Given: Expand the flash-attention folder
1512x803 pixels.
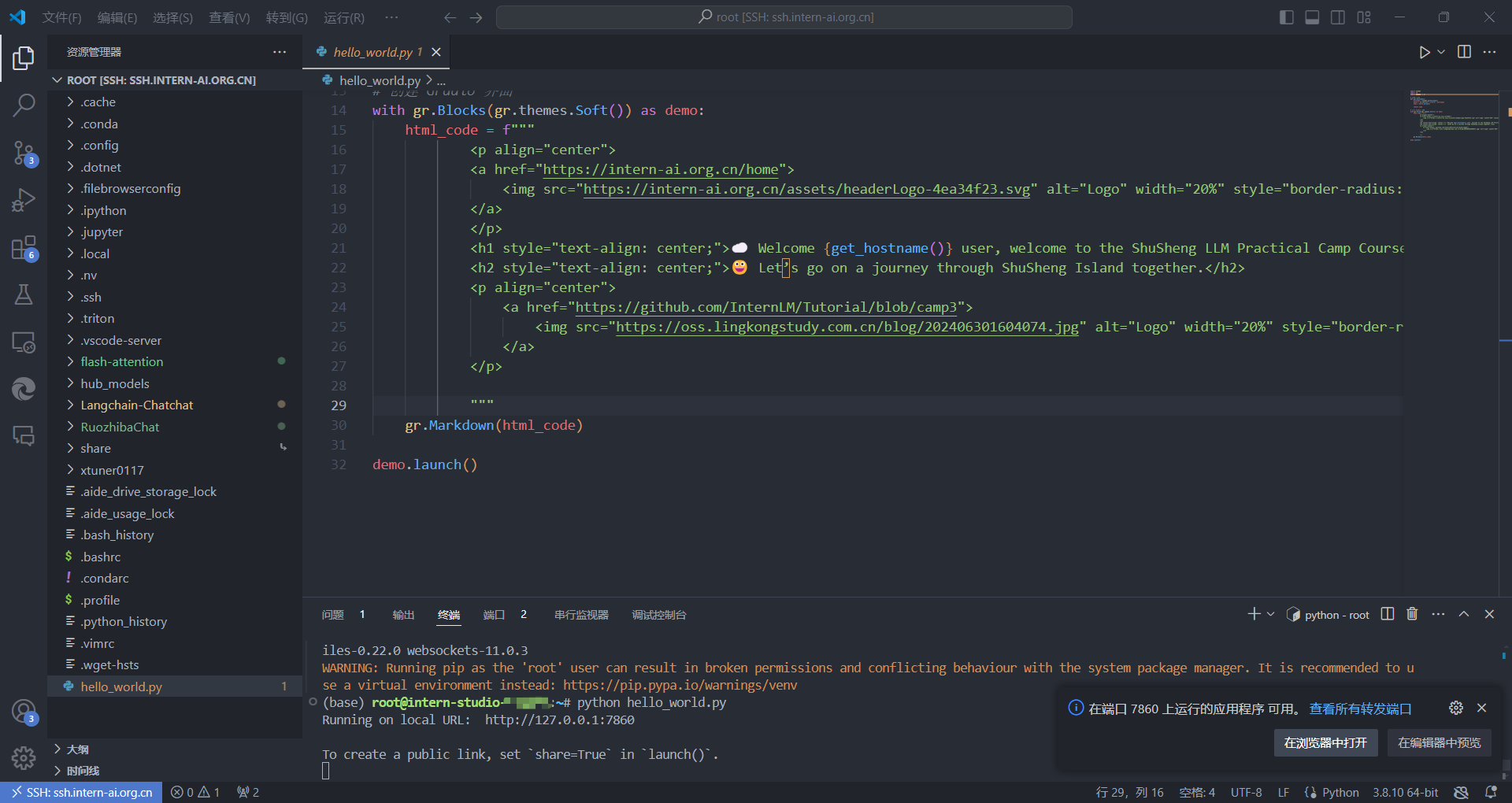Looking at the screenshot, I should (122, 361).
